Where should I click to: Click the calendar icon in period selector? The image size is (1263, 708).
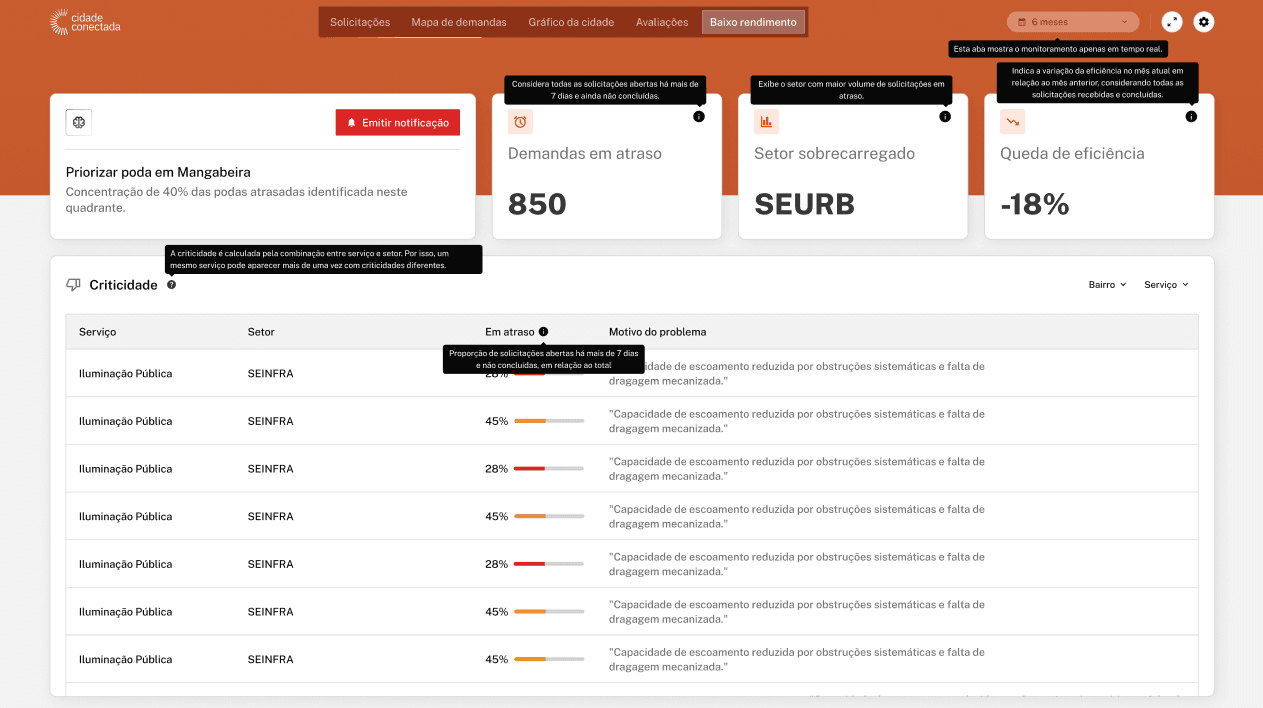(x=1022, y=22)
